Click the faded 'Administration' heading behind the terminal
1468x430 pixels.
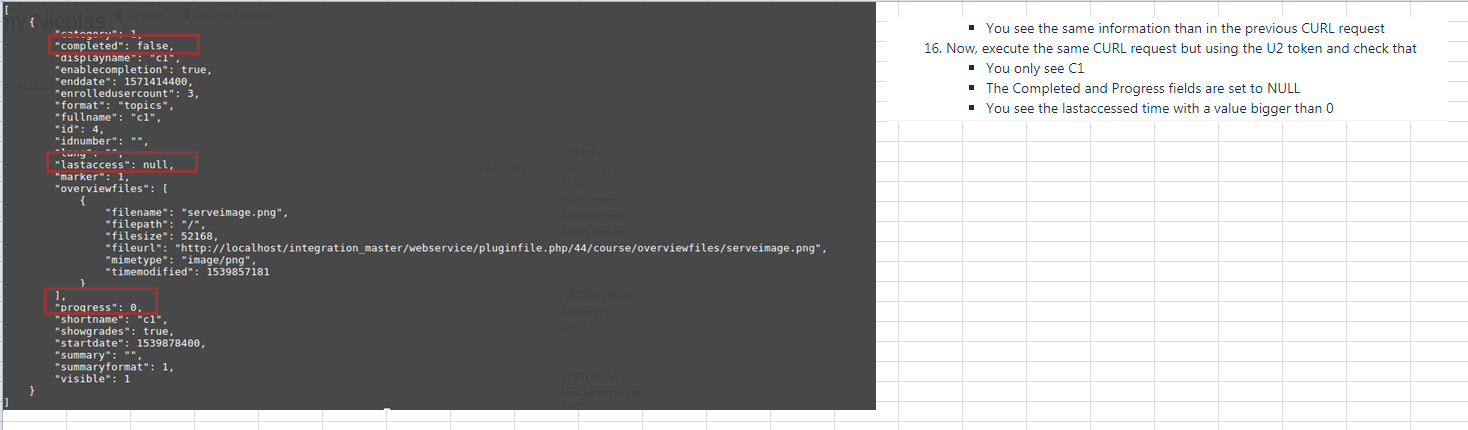[x=596, y=294]
